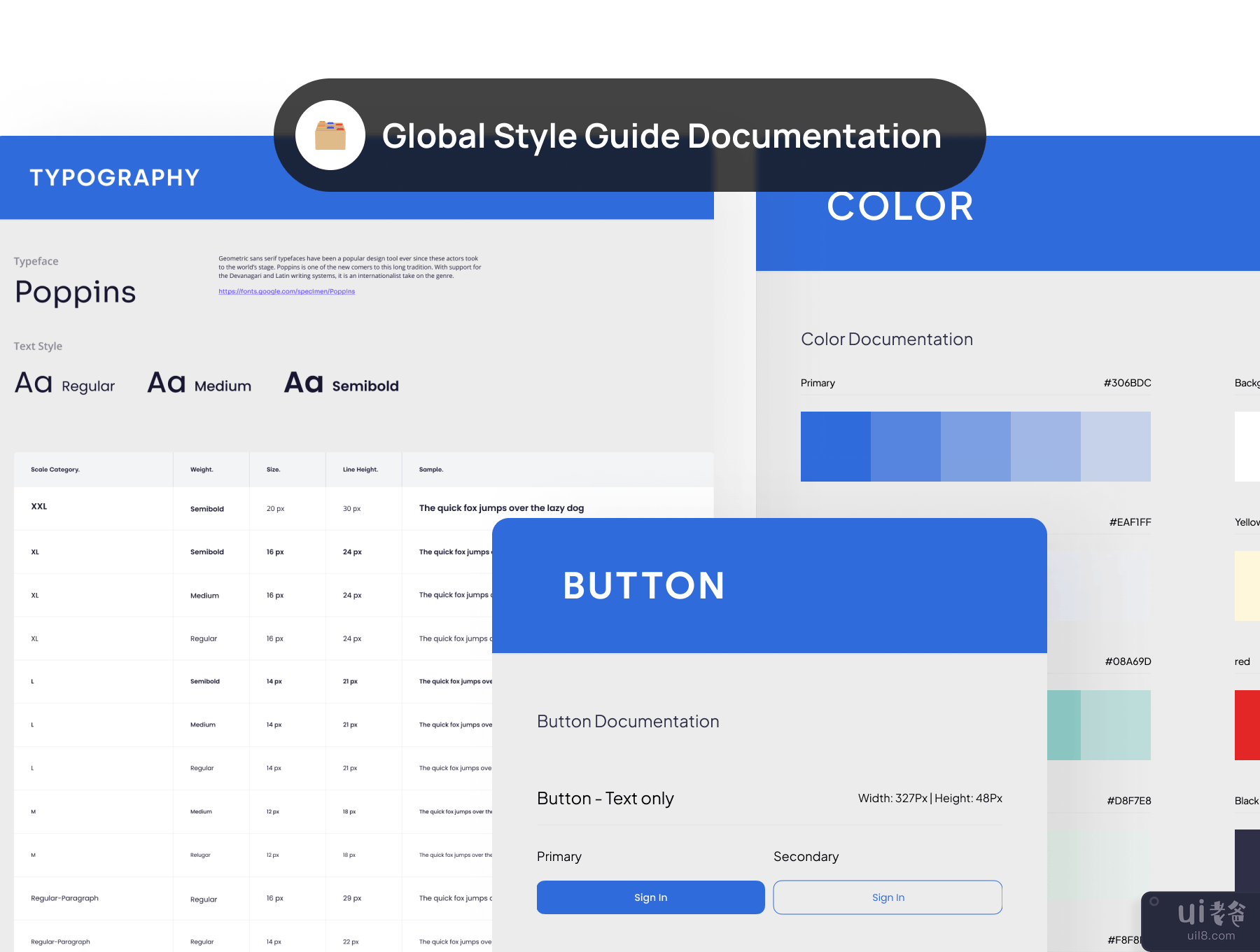
Task: Select the light teal swatch under #08A69D
Action: click(1115, 725)
